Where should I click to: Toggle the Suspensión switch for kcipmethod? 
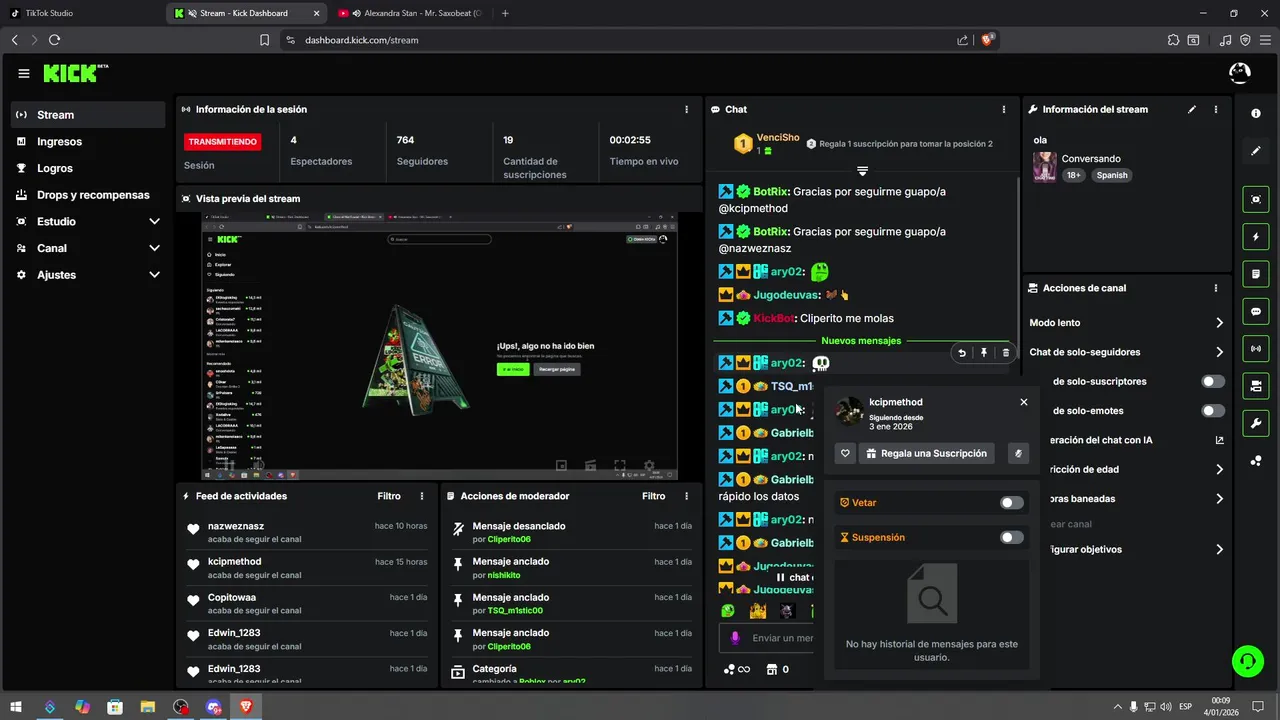[x=1012, y=537]
